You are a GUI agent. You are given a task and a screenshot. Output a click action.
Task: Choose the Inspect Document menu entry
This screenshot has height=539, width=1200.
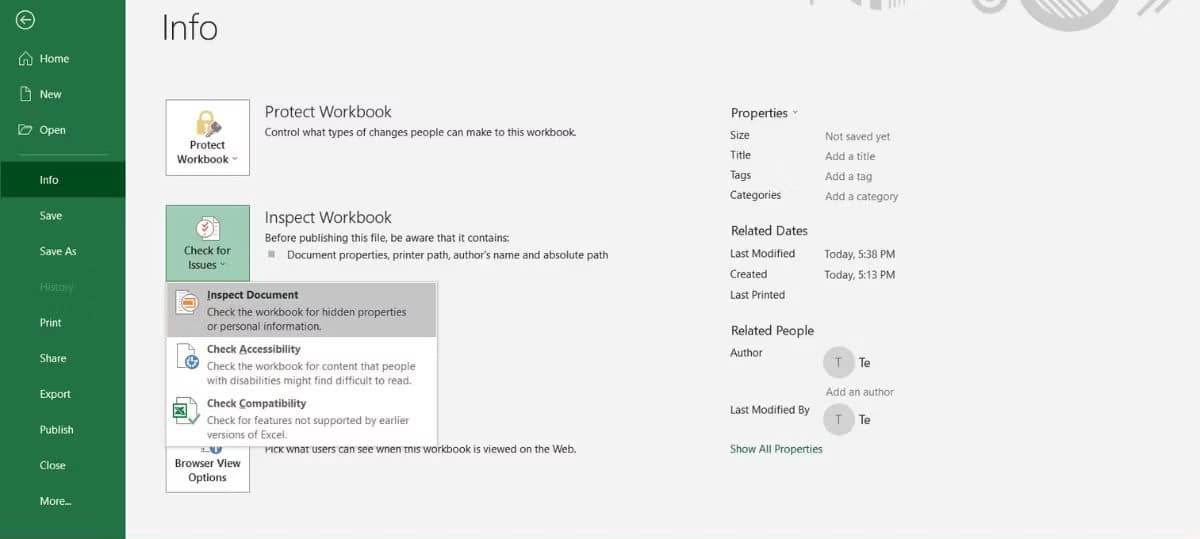(301, 310)
